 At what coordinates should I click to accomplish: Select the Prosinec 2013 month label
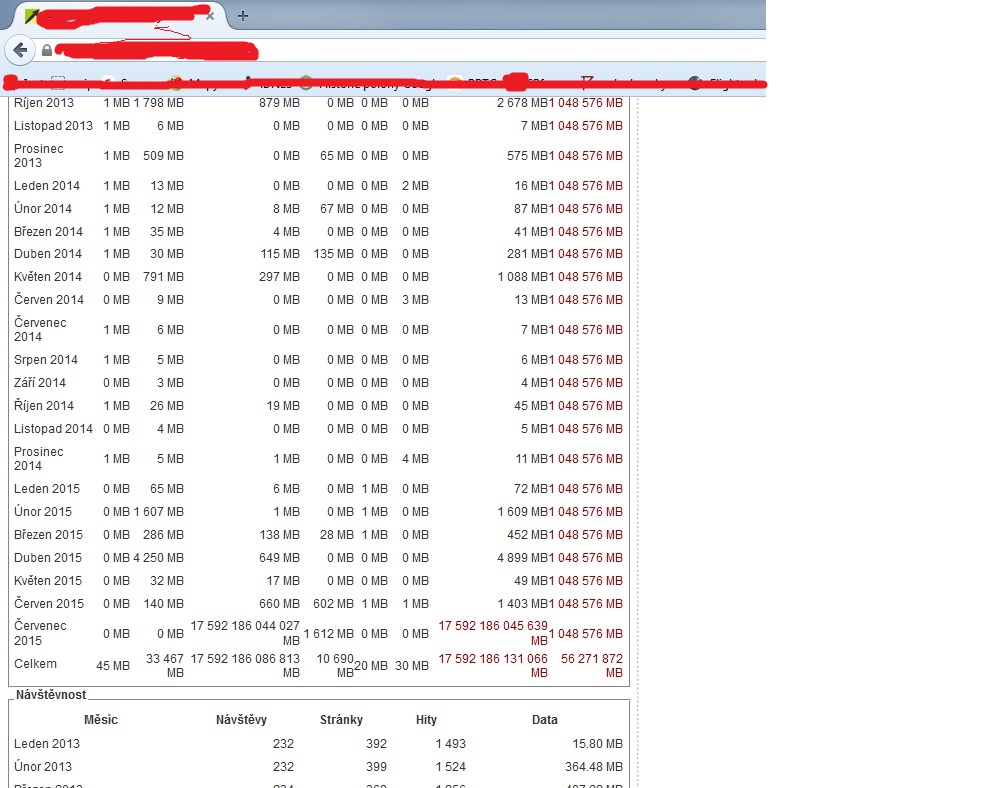click(38, 156)
